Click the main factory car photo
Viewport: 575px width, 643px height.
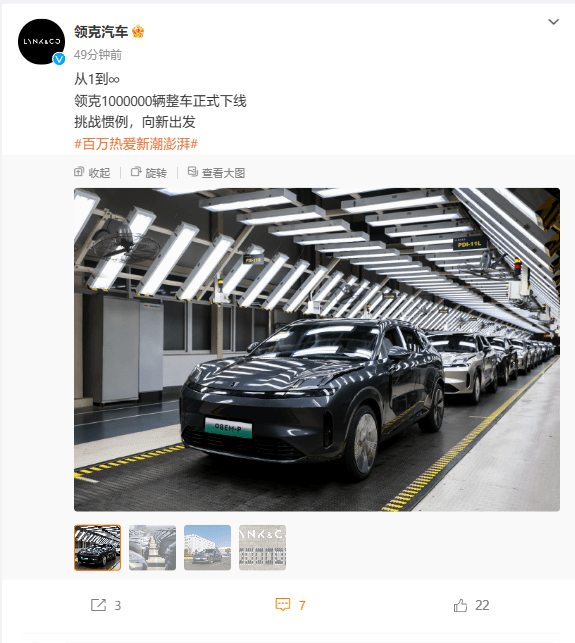pyautogui.click(x=317, y=349)
